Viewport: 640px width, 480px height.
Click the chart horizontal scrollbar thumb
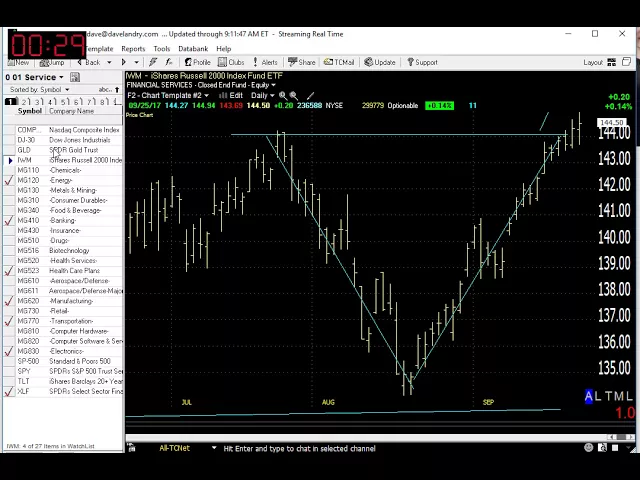(621, 437)
